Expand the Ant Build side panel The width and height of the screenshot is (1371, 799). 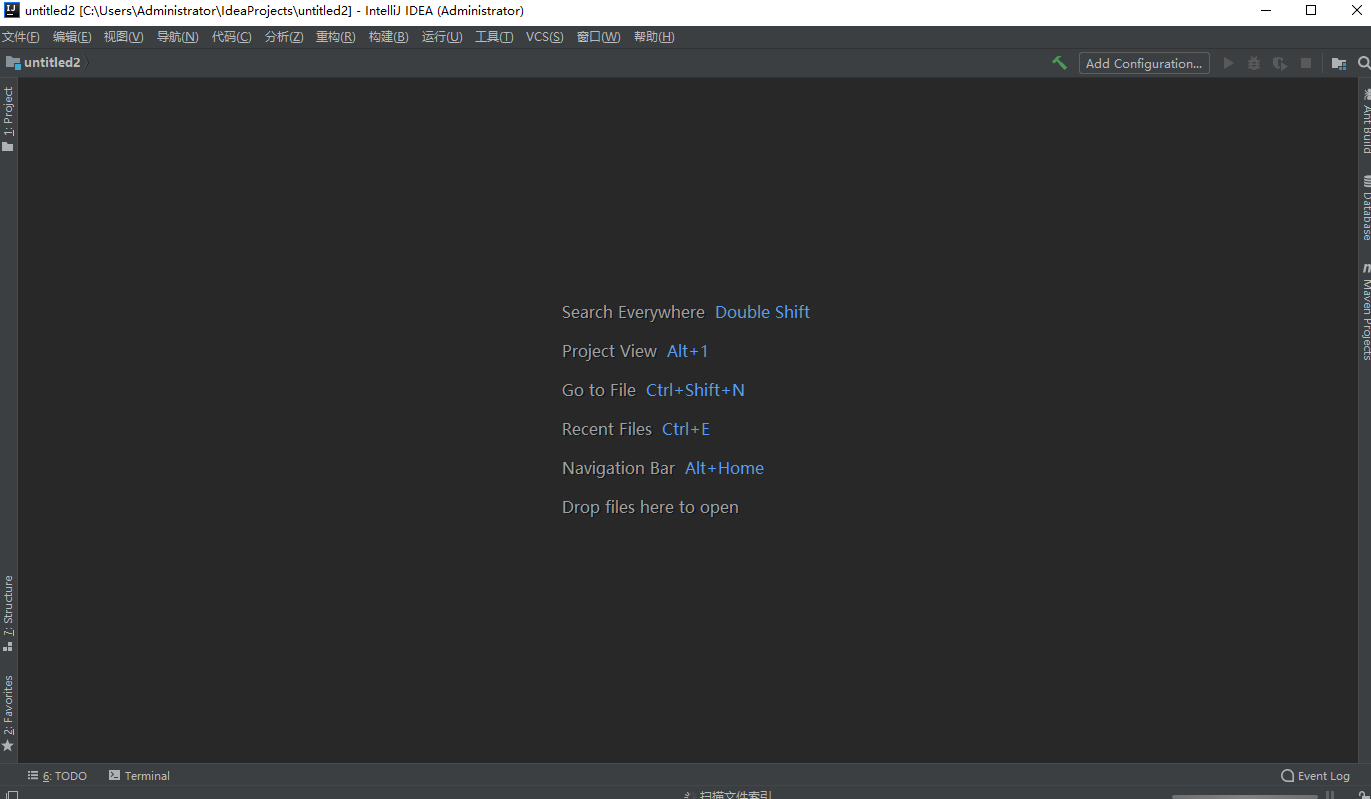point(1365,120)
